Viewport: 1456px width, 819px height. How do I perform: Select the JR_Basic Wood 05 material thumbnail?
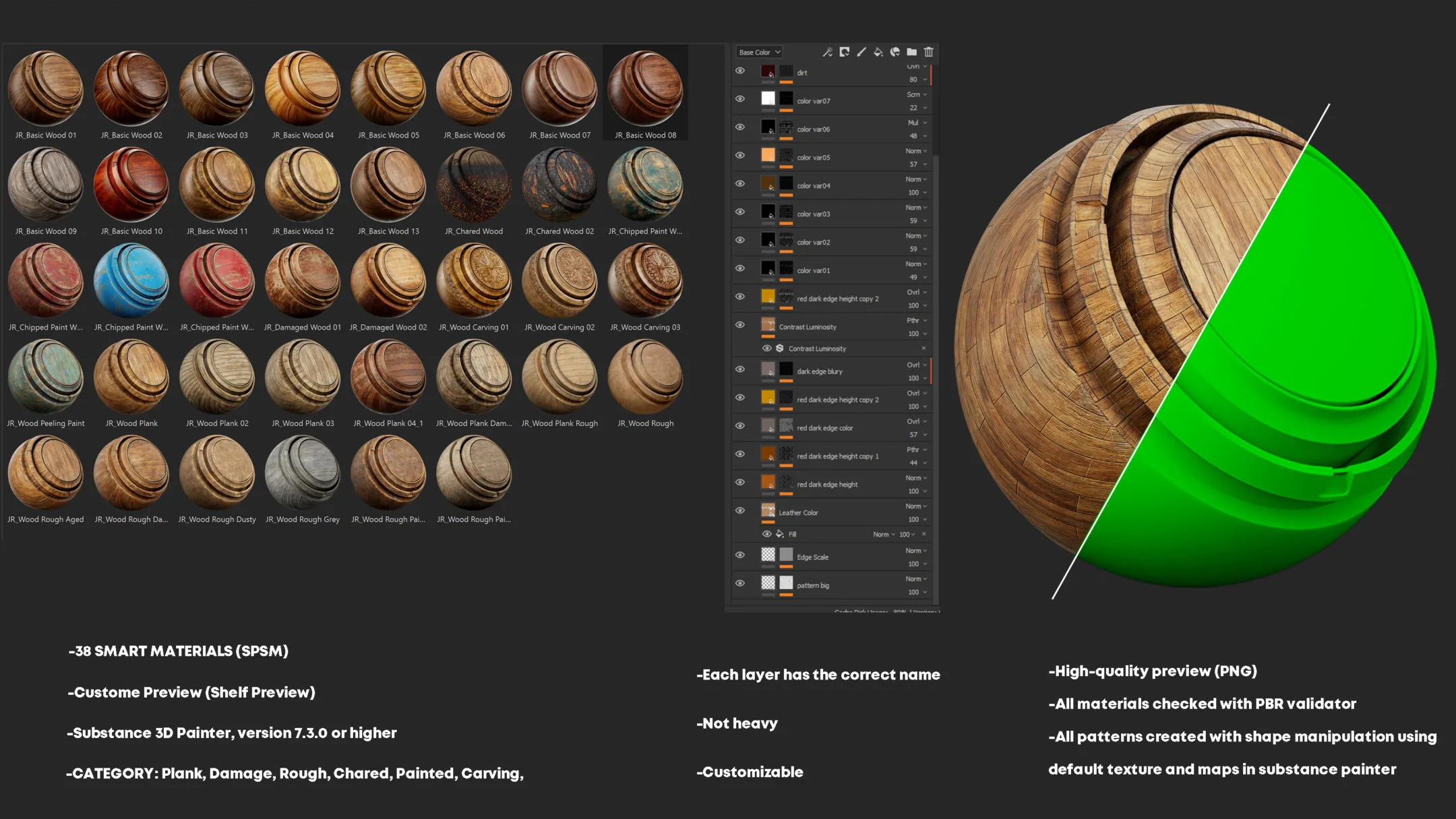coord(389,89)
